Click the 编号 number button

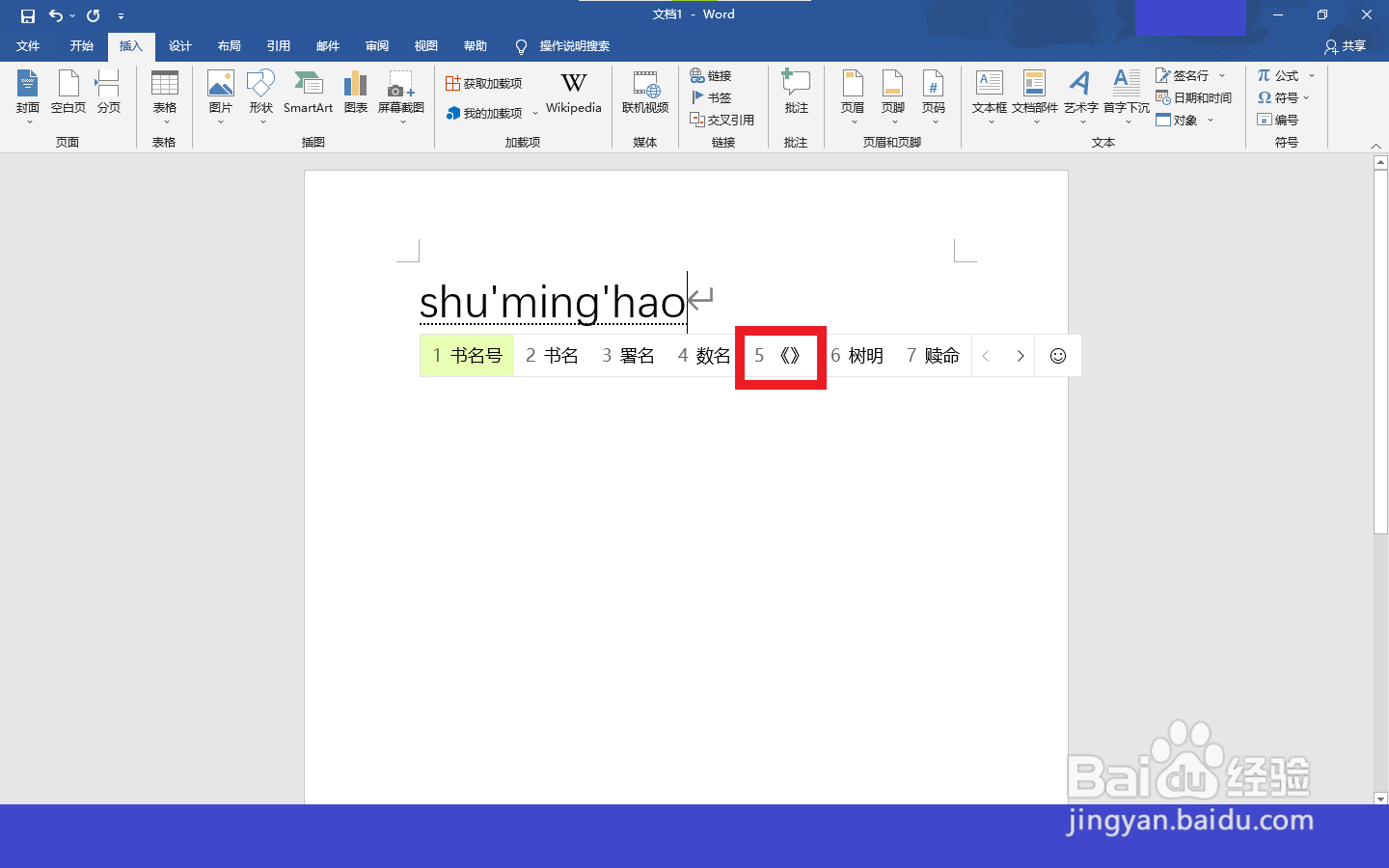point(1278,120)
